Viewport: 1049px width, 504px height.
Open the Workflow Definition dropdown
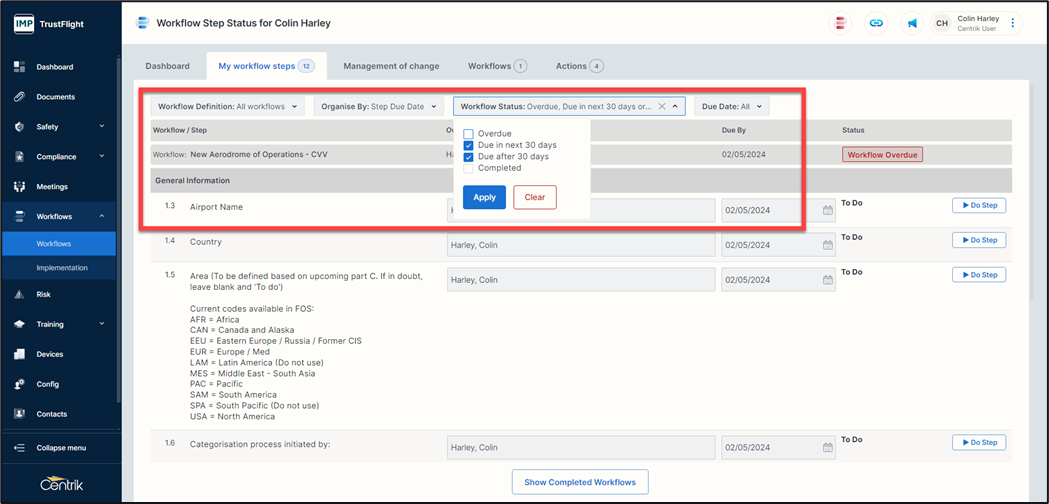(x=228, y=106)
